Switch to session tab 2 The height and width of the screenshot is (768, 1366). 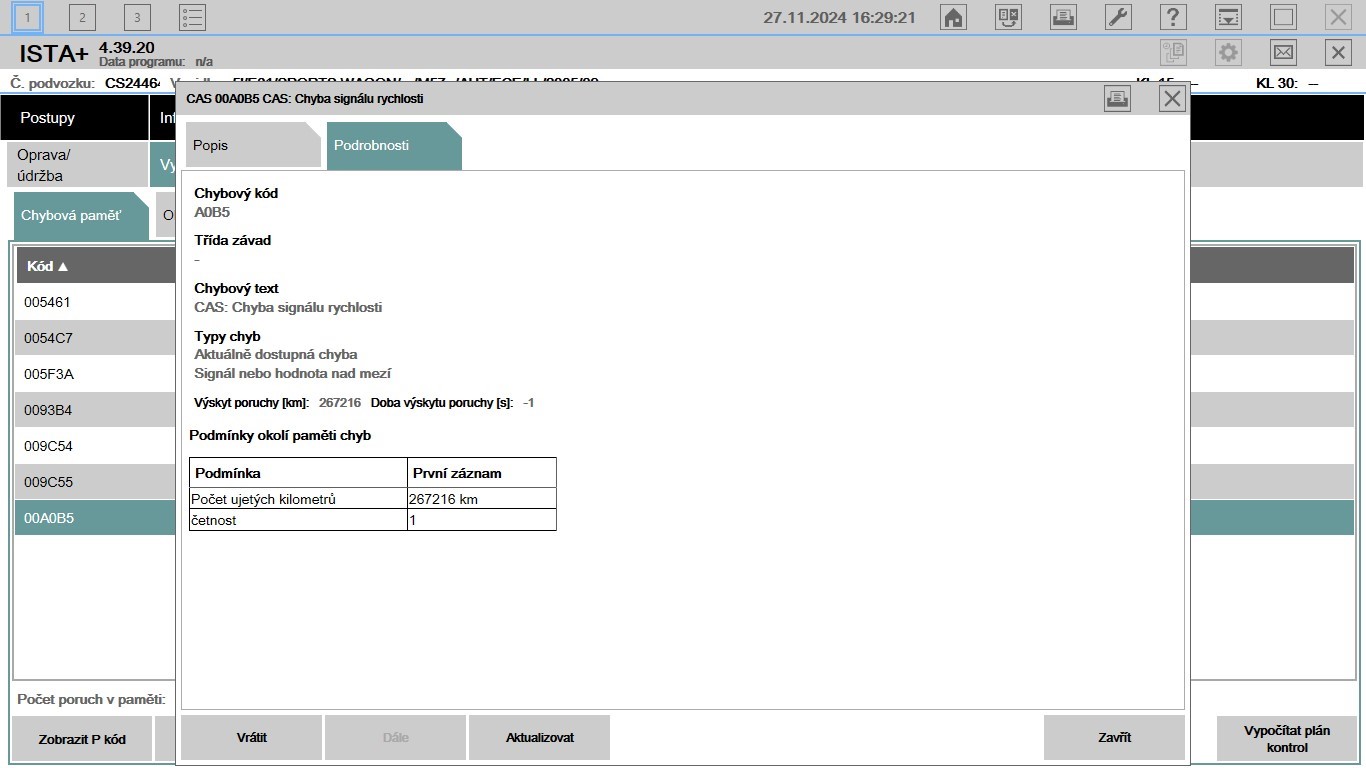tap(82, 17)
